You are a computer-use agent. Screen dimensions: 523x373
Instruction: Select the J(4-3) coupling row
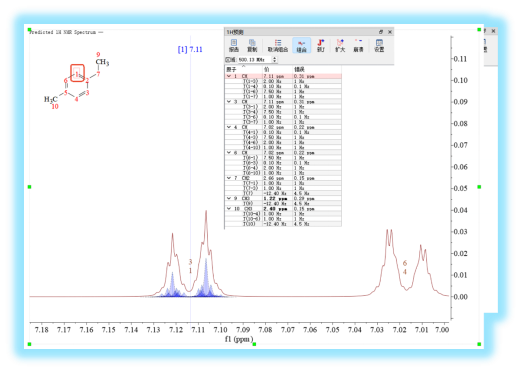(283, 137)
